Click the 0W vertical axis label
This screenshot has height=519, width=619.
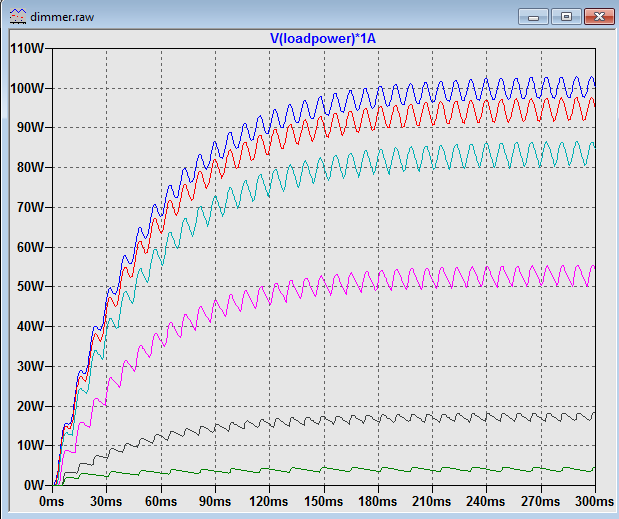[34, 485]
